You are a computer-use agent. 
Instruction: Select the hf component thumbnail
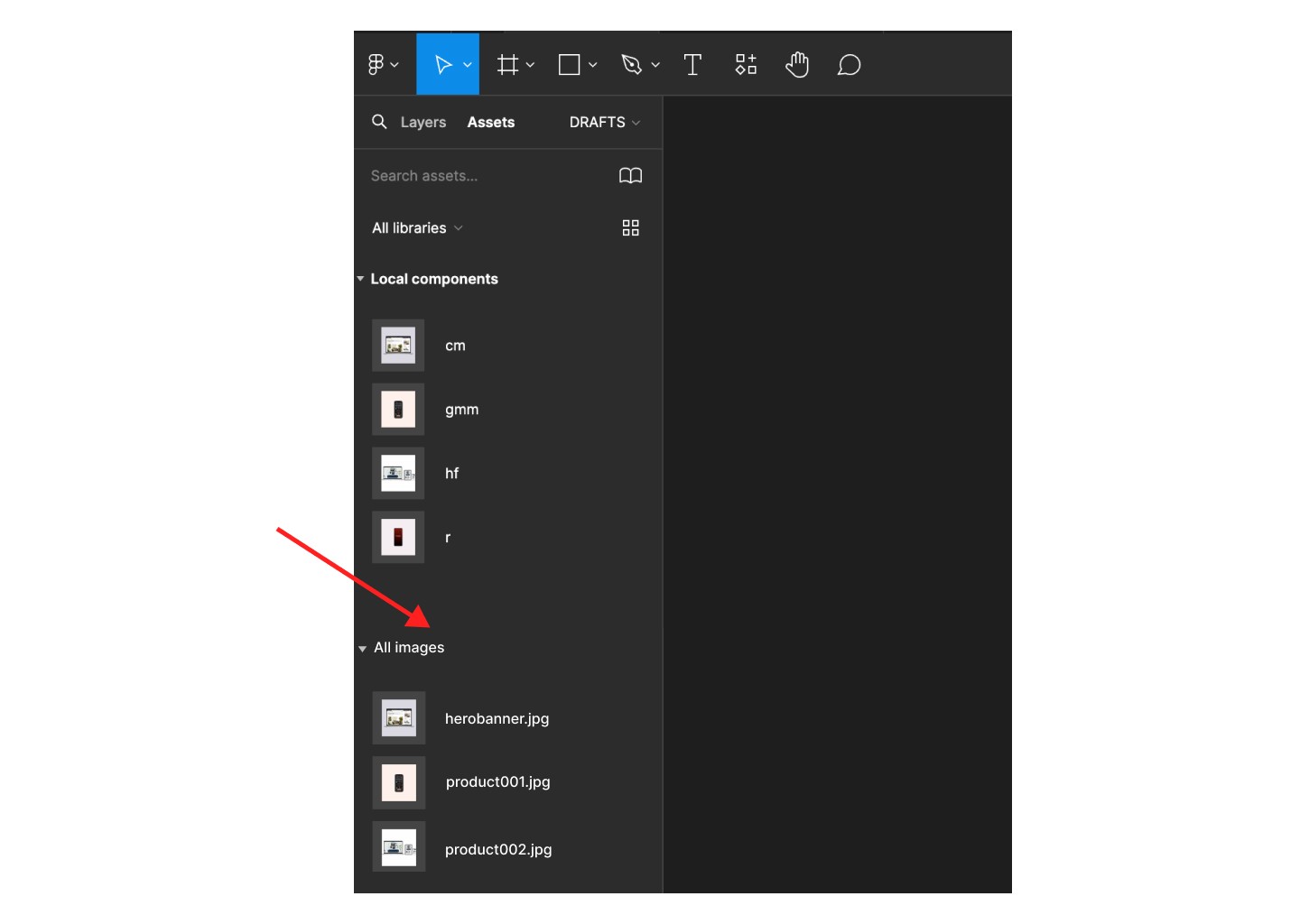click(x=398, y=474)
